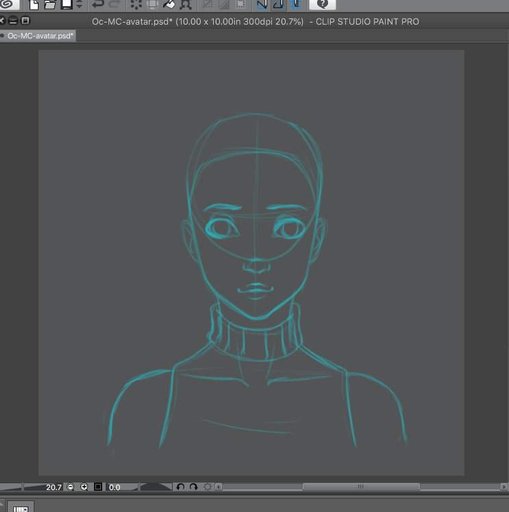Click the Save icon in command bar
The height and width of the screenshot is (512, 509).
(x=67, y=4)
